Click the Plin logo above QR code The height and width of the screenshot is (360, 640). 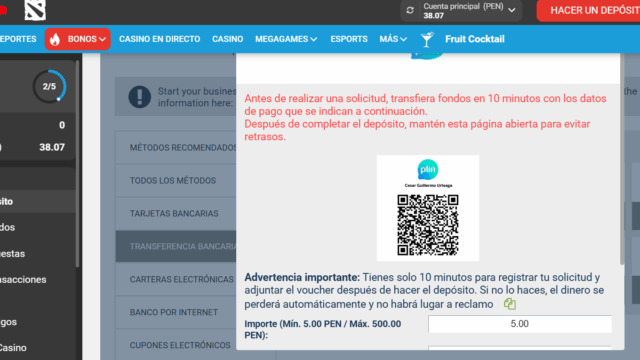coord(428,169)
